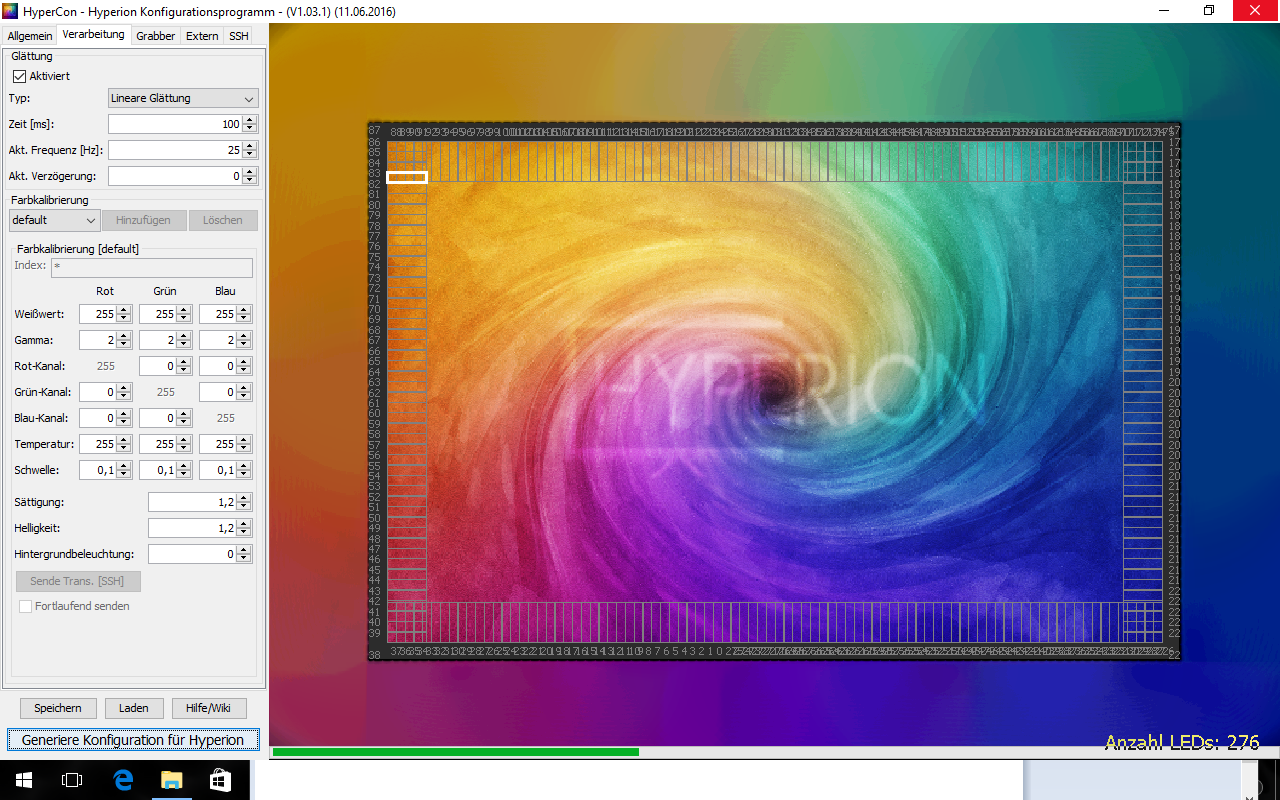Screen dimensions: 1280x800
Task: Increase the Sättigung value with up arrow
Action: click(x=244, y=497)
